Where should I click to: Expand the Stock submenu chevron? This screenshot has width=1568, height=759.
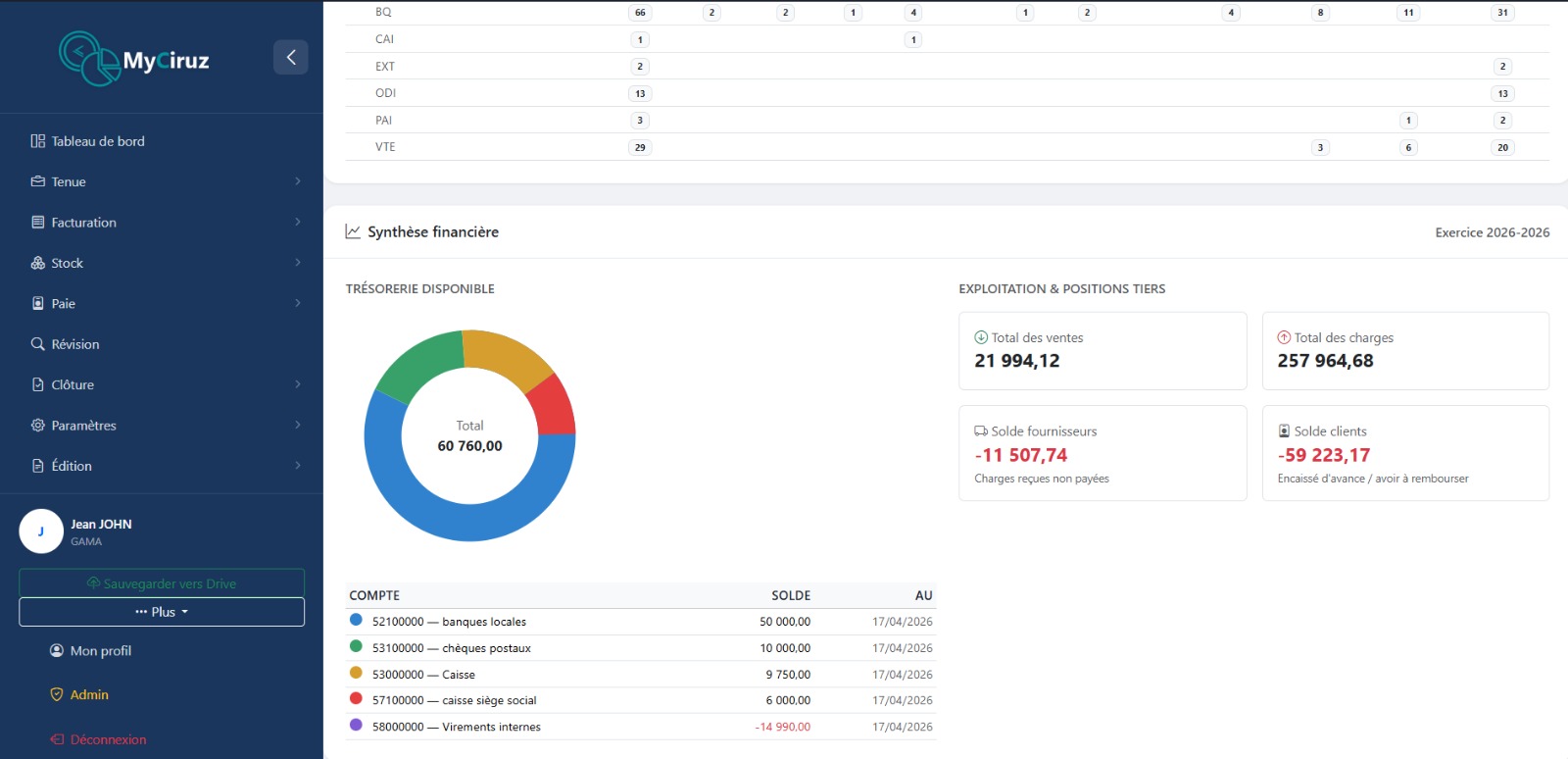coord(298,263)
